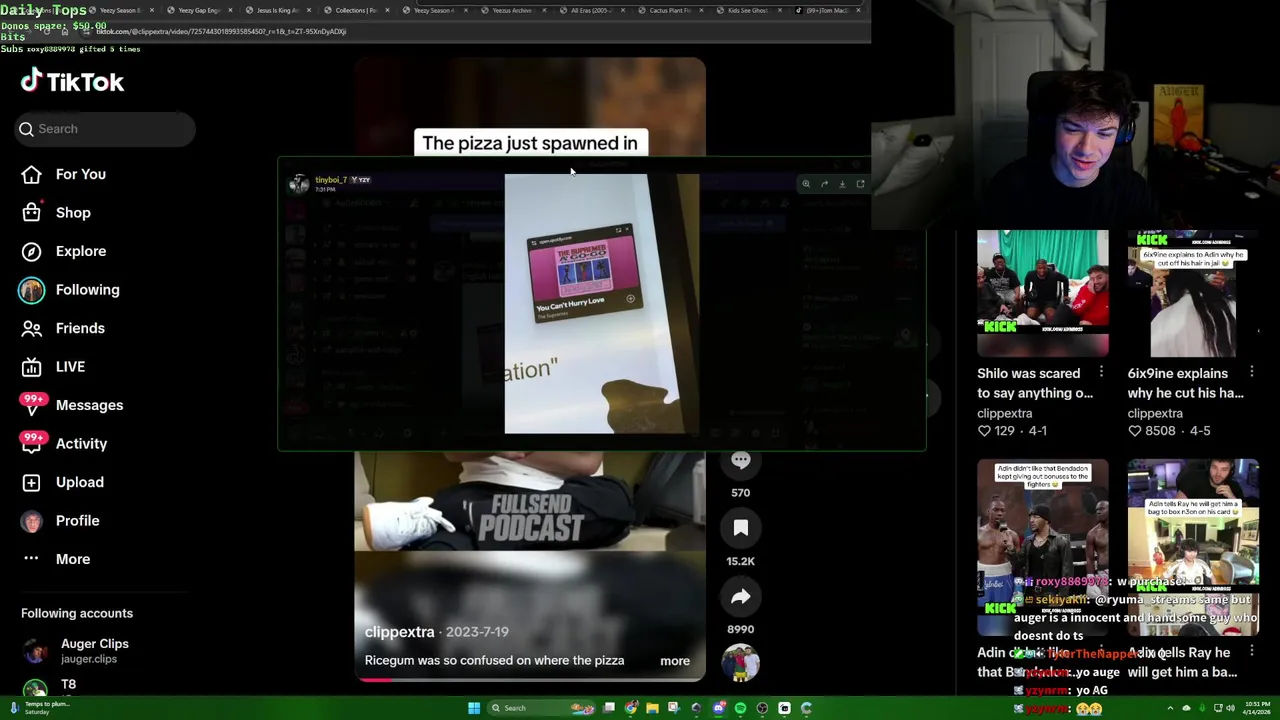This screenshot has width=1280, height=720.
Task: Open Shilo was scared video thumbnail
Action: 1042,293
